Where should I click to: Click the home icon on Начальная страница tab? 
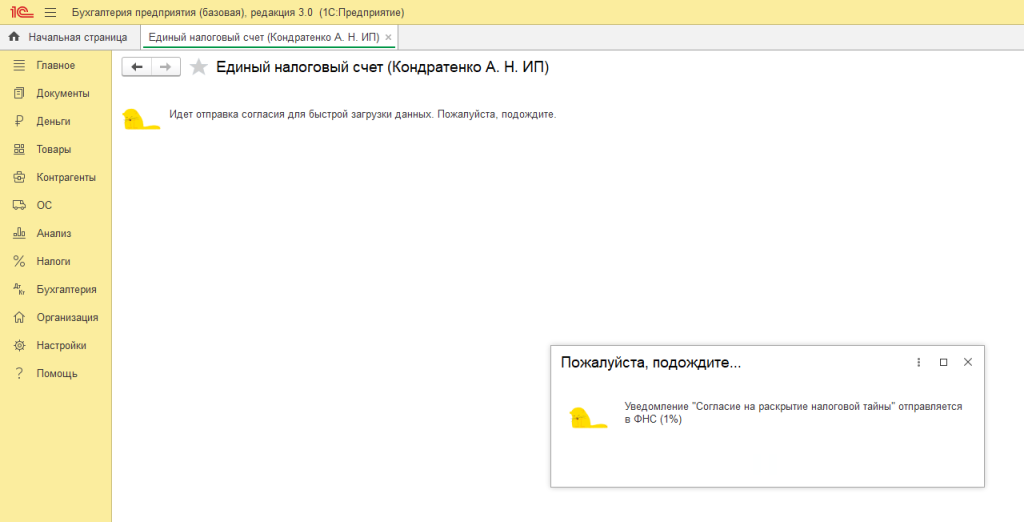(x=14, y=37)
